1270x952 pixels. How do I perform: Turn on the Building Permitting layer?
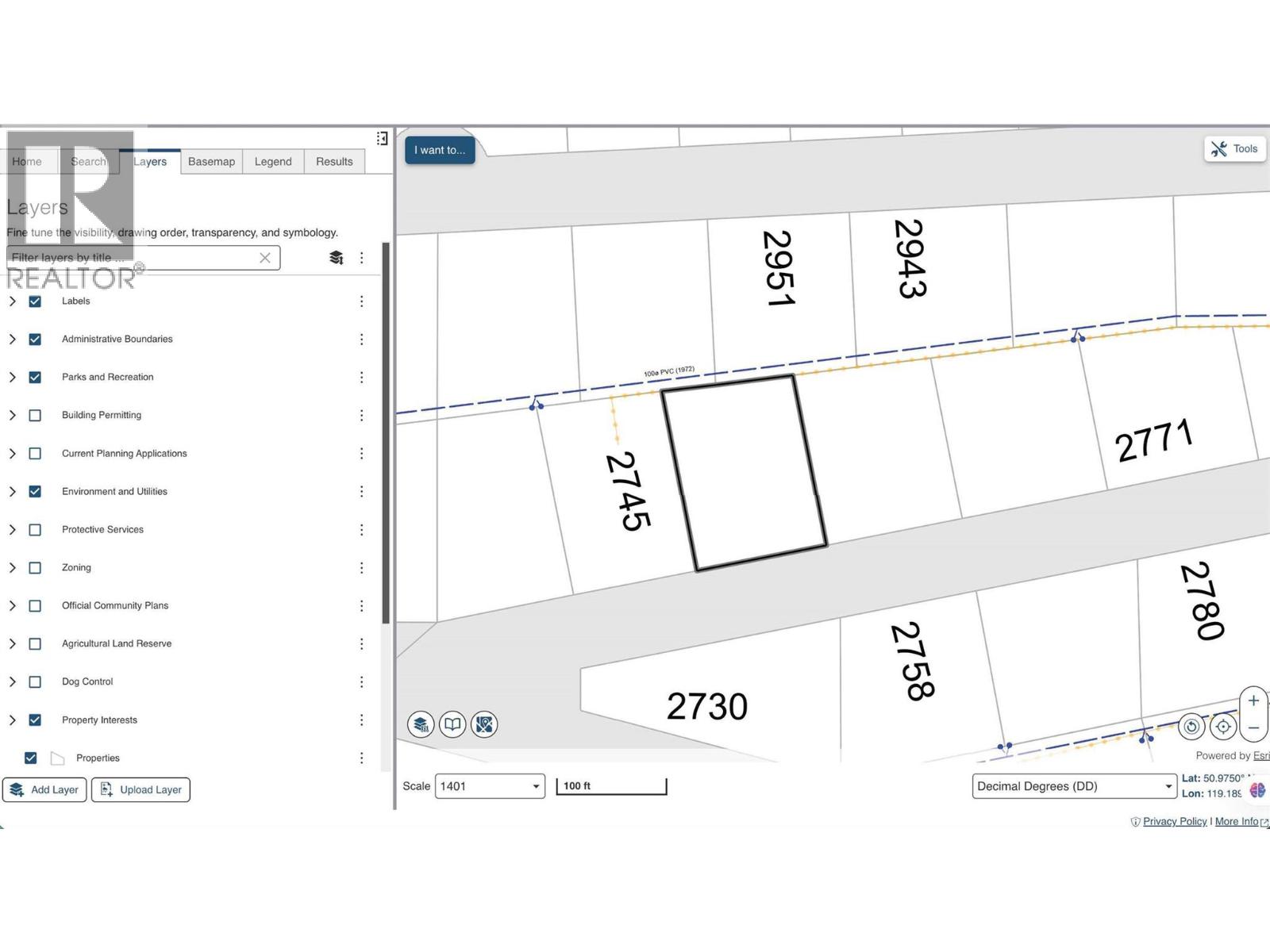[x=35, y=416]
